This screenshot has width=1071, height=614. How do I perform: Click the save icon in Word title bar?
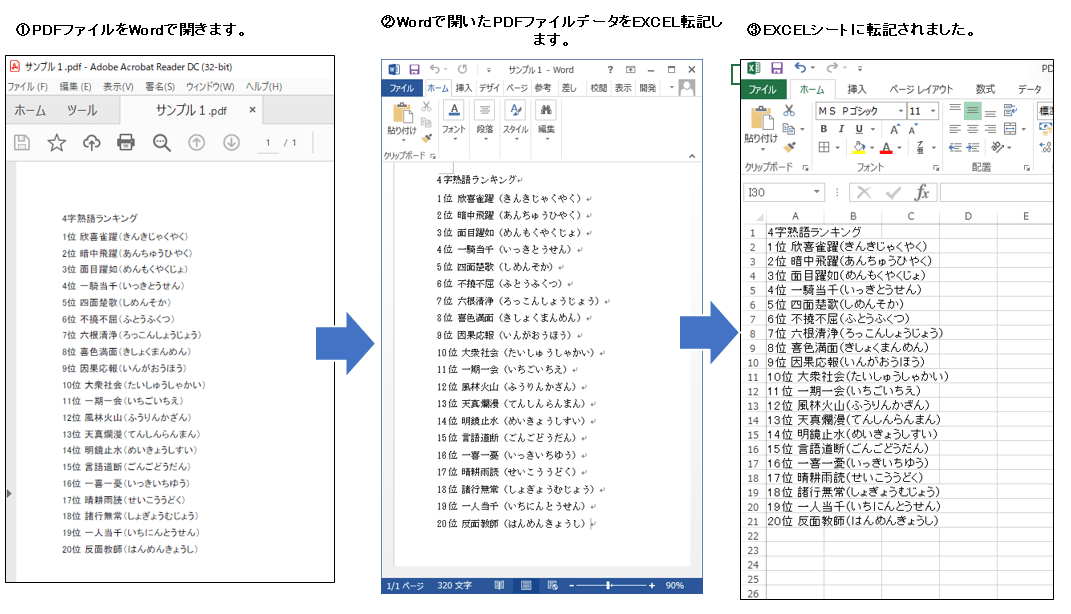[414, 69]
